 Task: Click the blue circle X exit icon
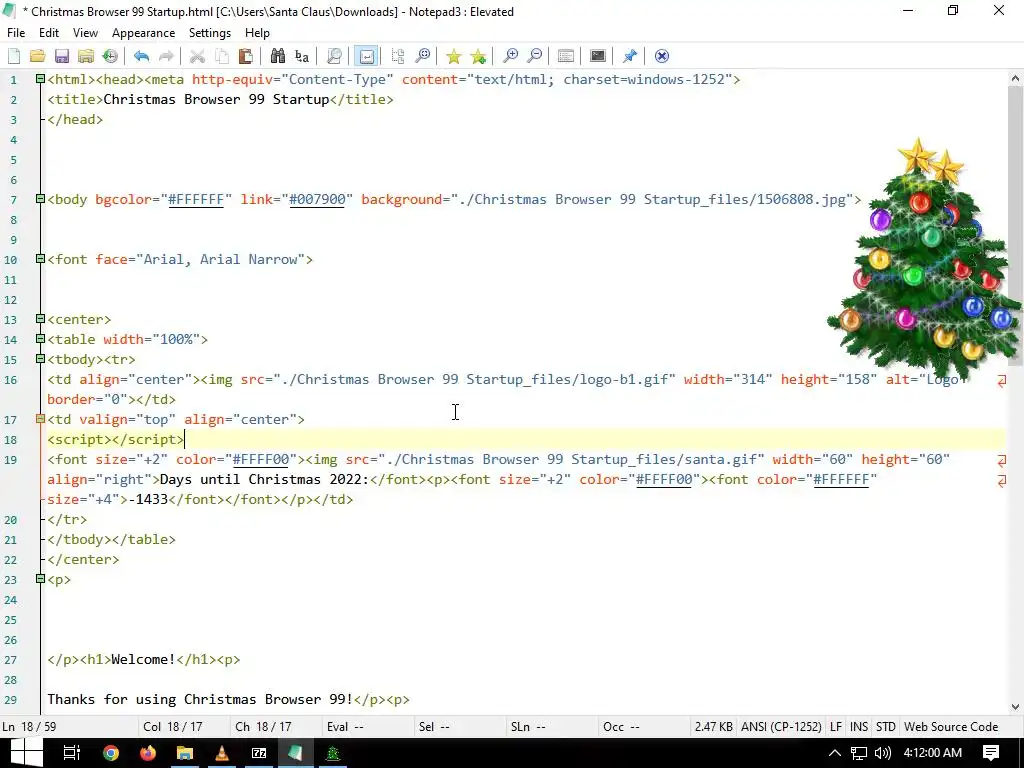662,56
